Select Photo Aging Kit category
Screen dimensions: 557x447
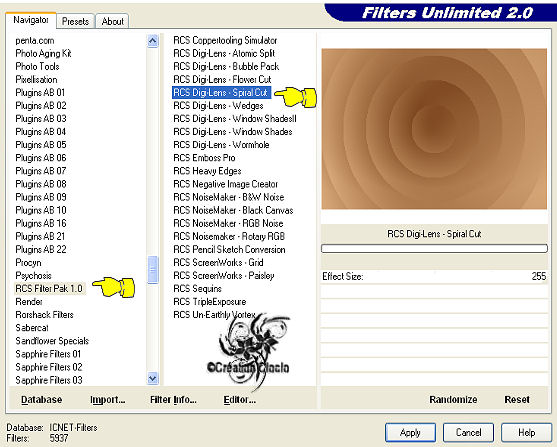coord(43,53)
